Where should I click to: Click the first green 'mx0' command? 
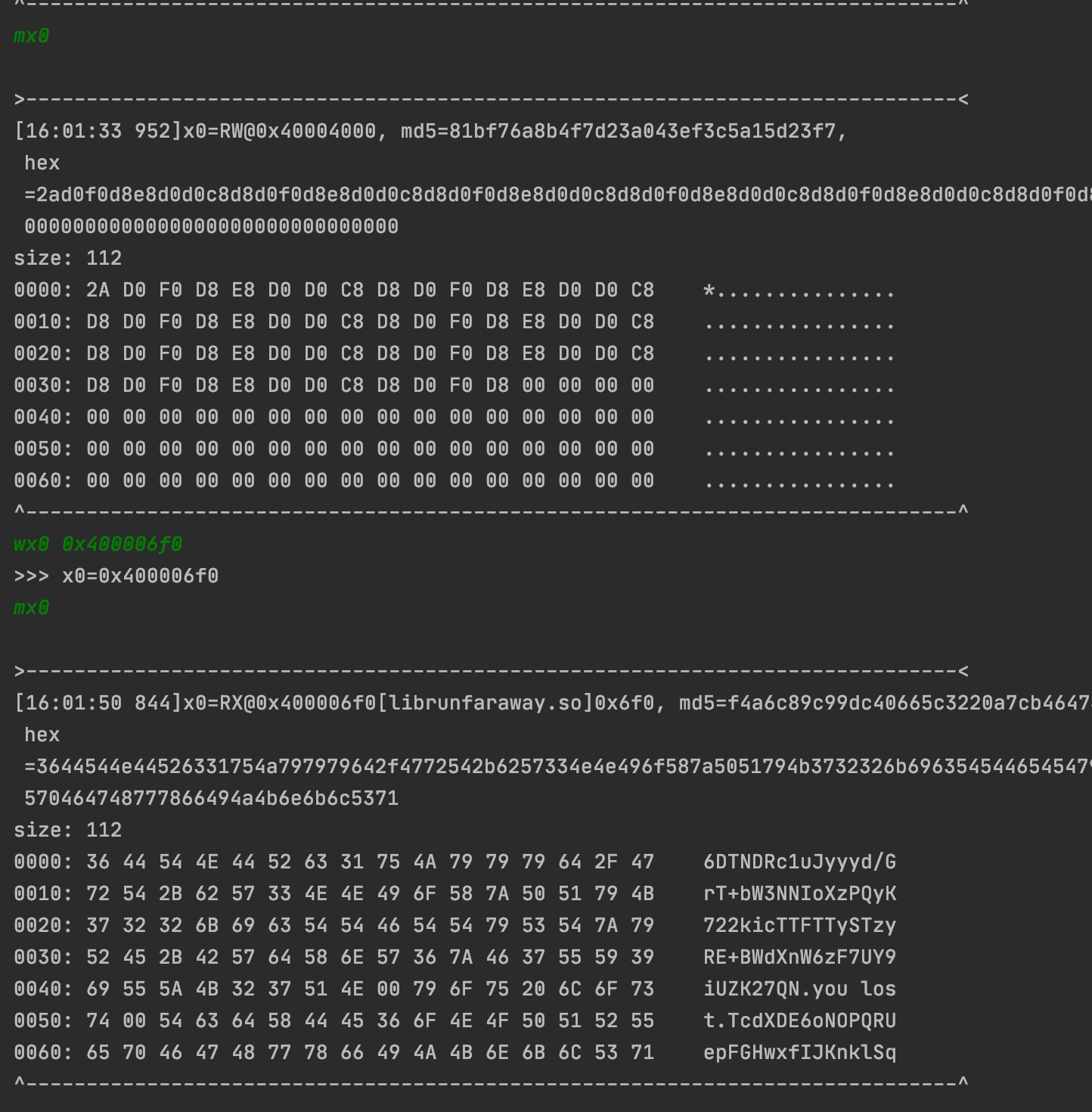[31, 36]
